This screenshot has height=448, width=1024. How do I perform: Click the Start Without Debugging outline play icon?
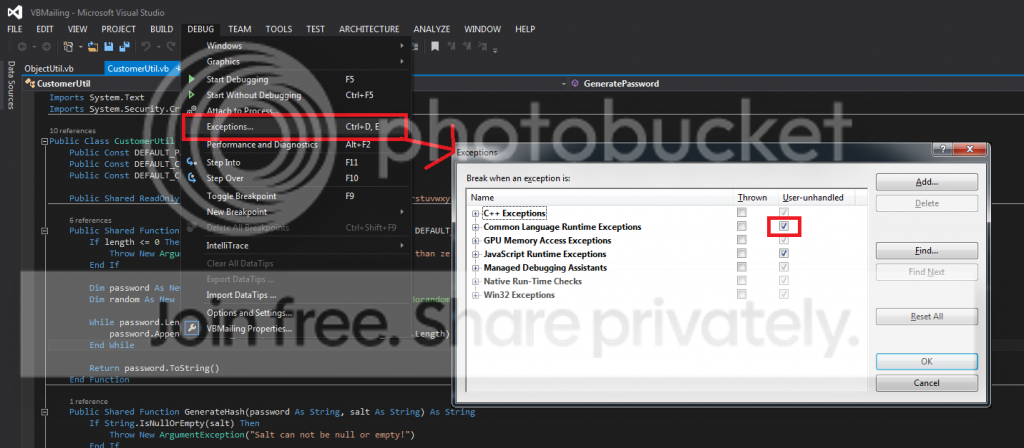click(x=192, y=95)
